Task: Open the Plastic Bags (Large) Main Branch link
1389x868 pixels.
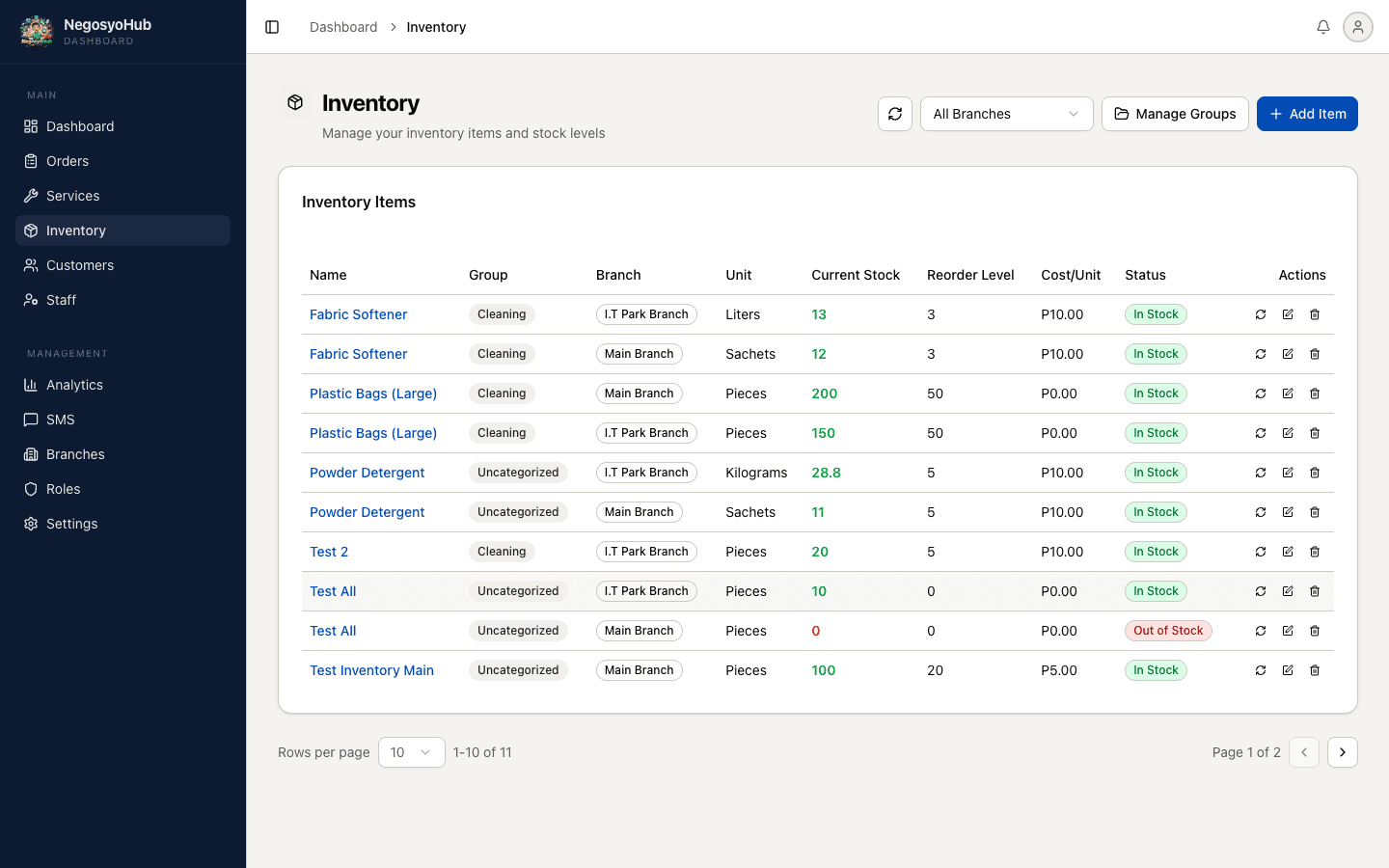Action: point(373,393)
